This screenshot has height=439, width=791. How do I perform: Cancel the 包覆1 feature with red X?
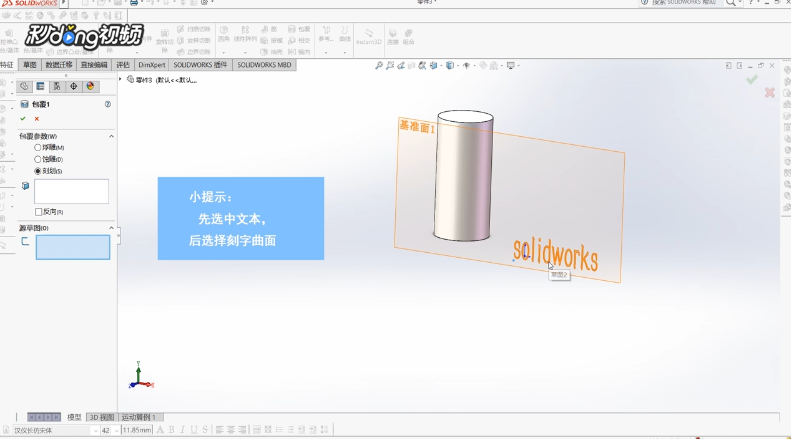click(x=37, y=119)
